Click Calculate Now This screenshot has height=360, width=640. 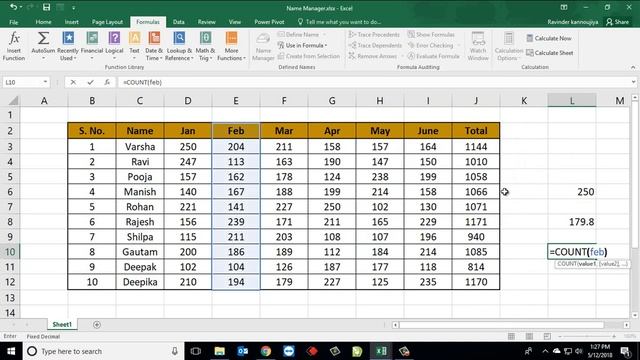[549, 38]
